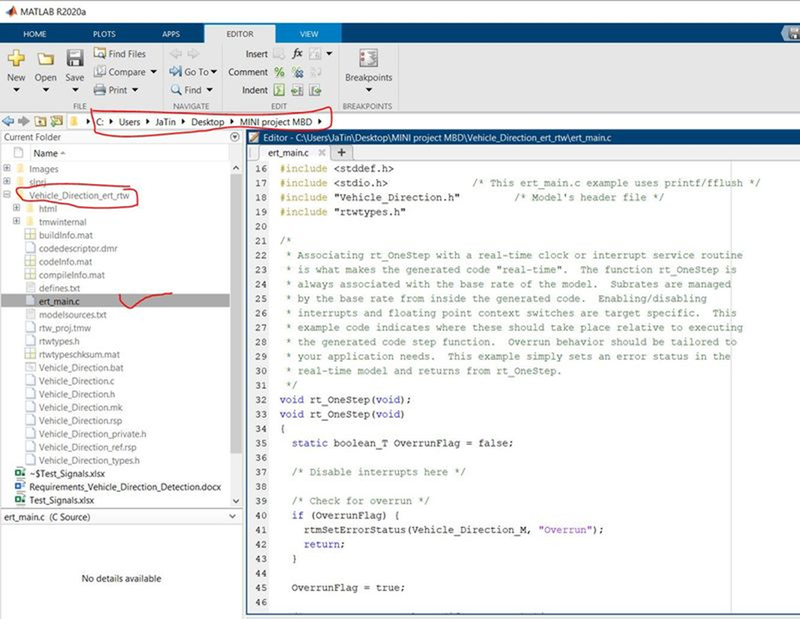Open the Current Folder panel actions menu
This screenshot has height=619, width=800.
[235, 137]
